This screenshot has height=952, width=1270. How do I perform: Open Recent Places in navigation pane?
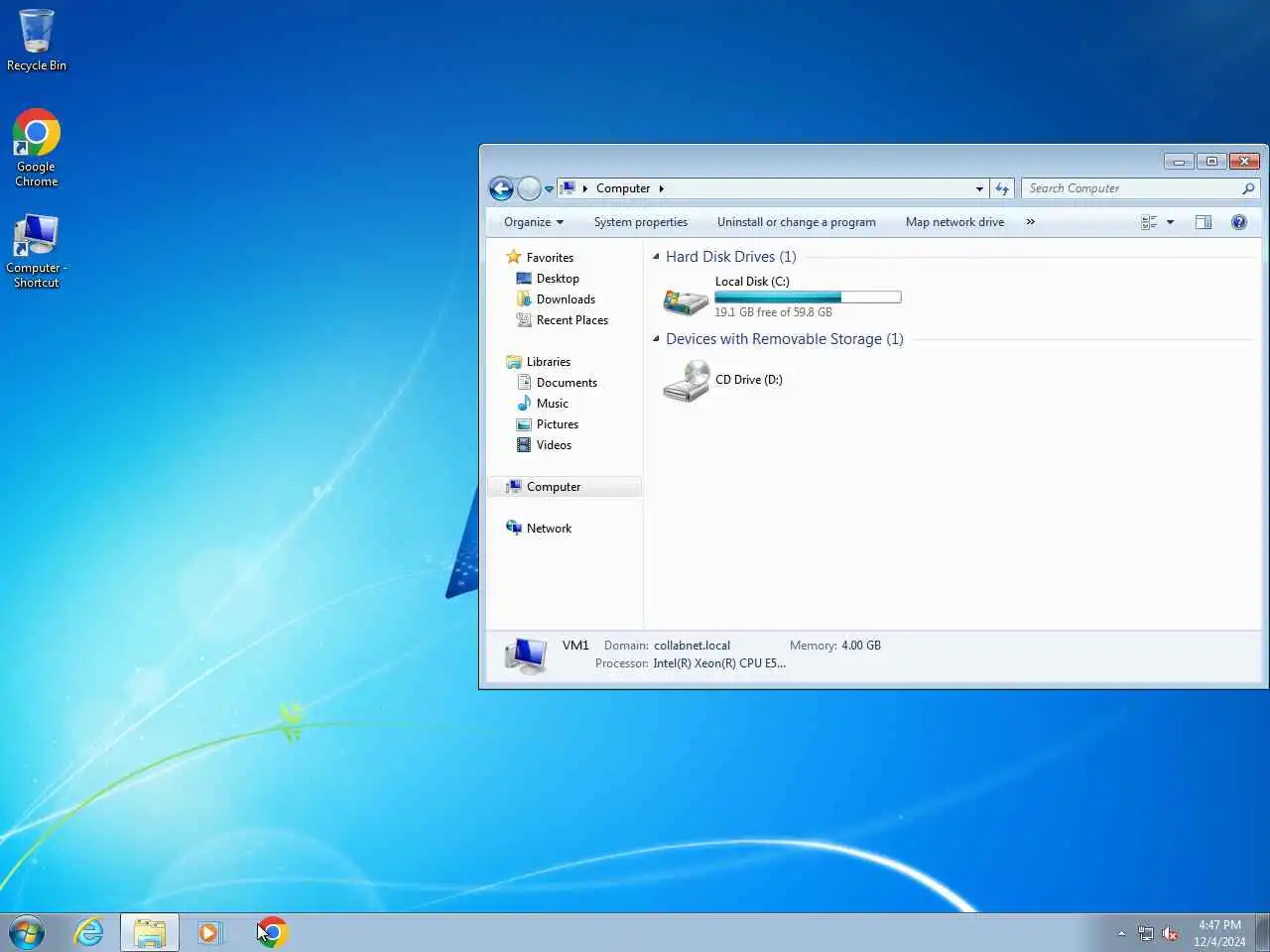tap(571, 320)
